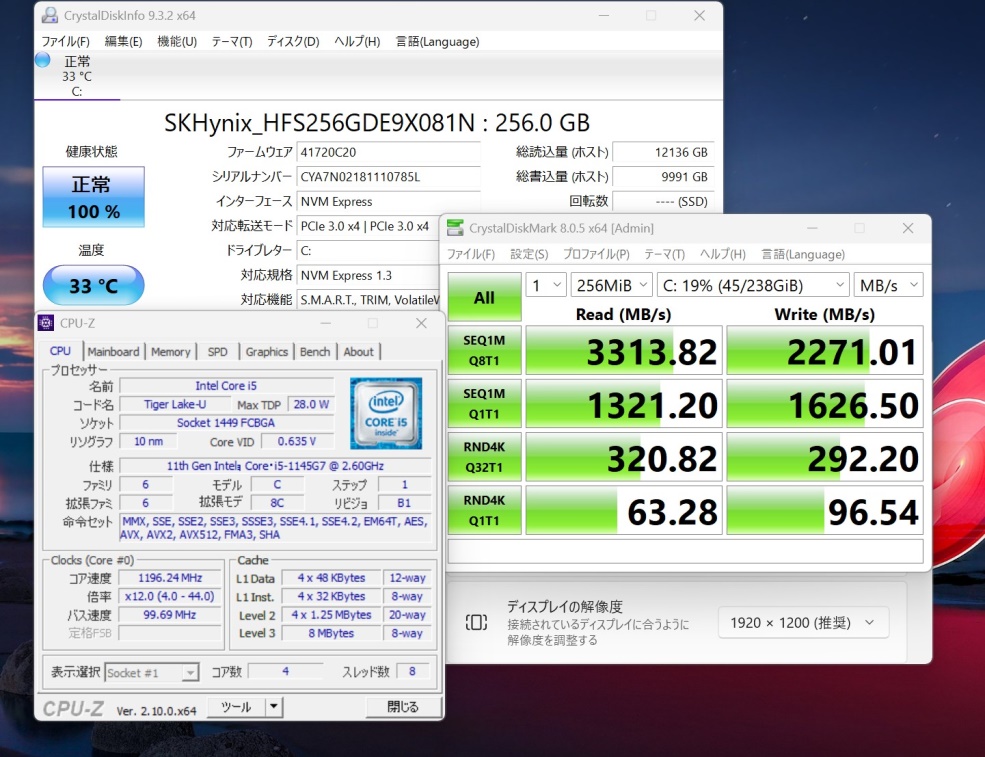Image resolution: width=985 pixels, height=757 pixels.
Task: Open the test size dropdown showing 256MiB
Action: click(611, 285)
